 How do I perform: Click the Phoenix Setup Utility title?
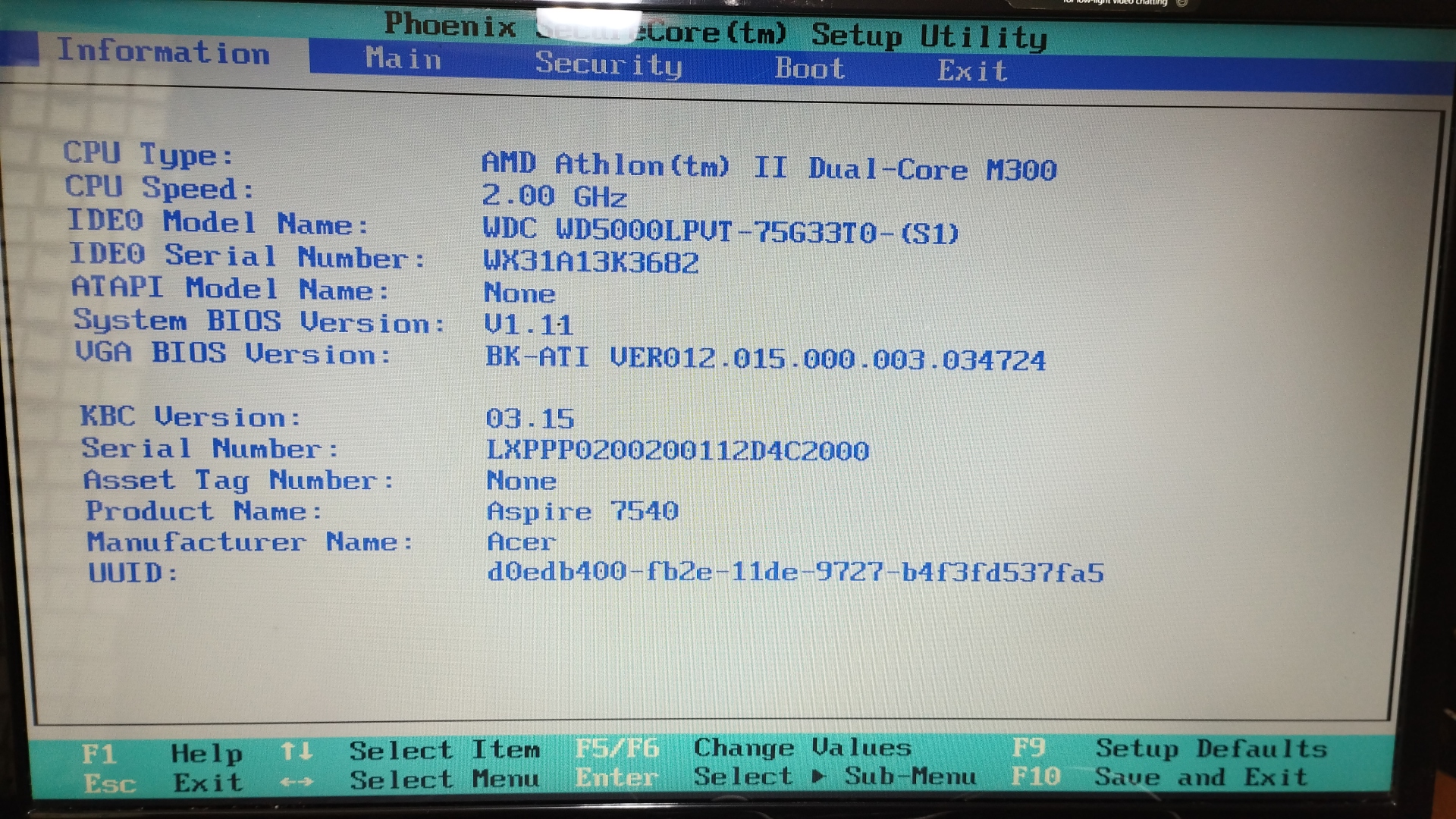(715, 30)
